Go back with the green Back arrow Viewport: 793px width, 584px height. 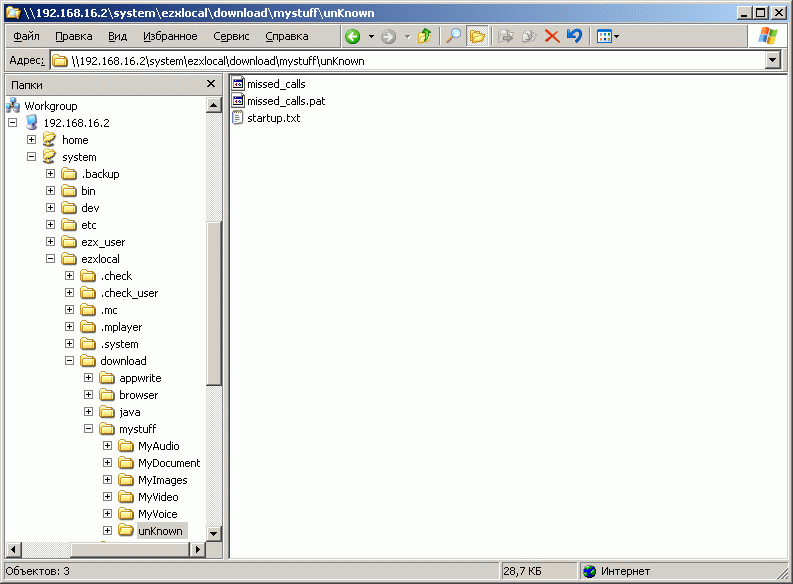353,36
